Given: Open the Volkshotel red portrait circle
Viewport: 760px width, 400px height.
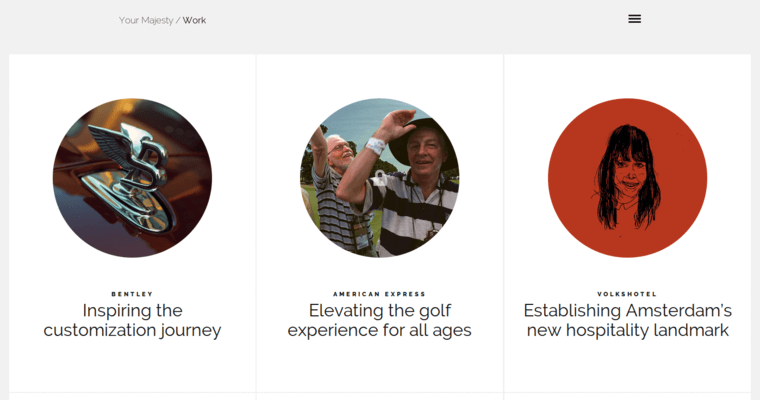Looking at the screenshot, I should click(627, 178).
